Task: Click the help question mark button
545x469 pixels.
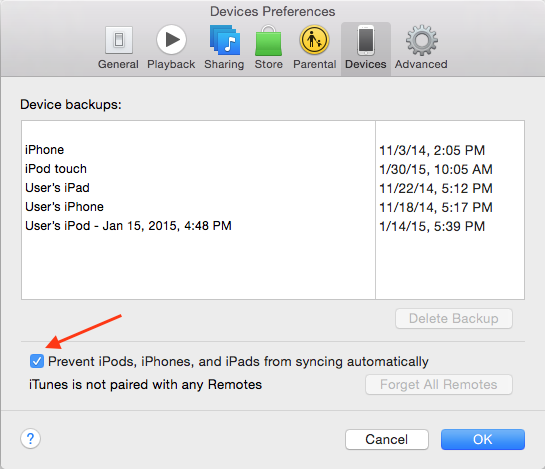Action: [31, 439]
